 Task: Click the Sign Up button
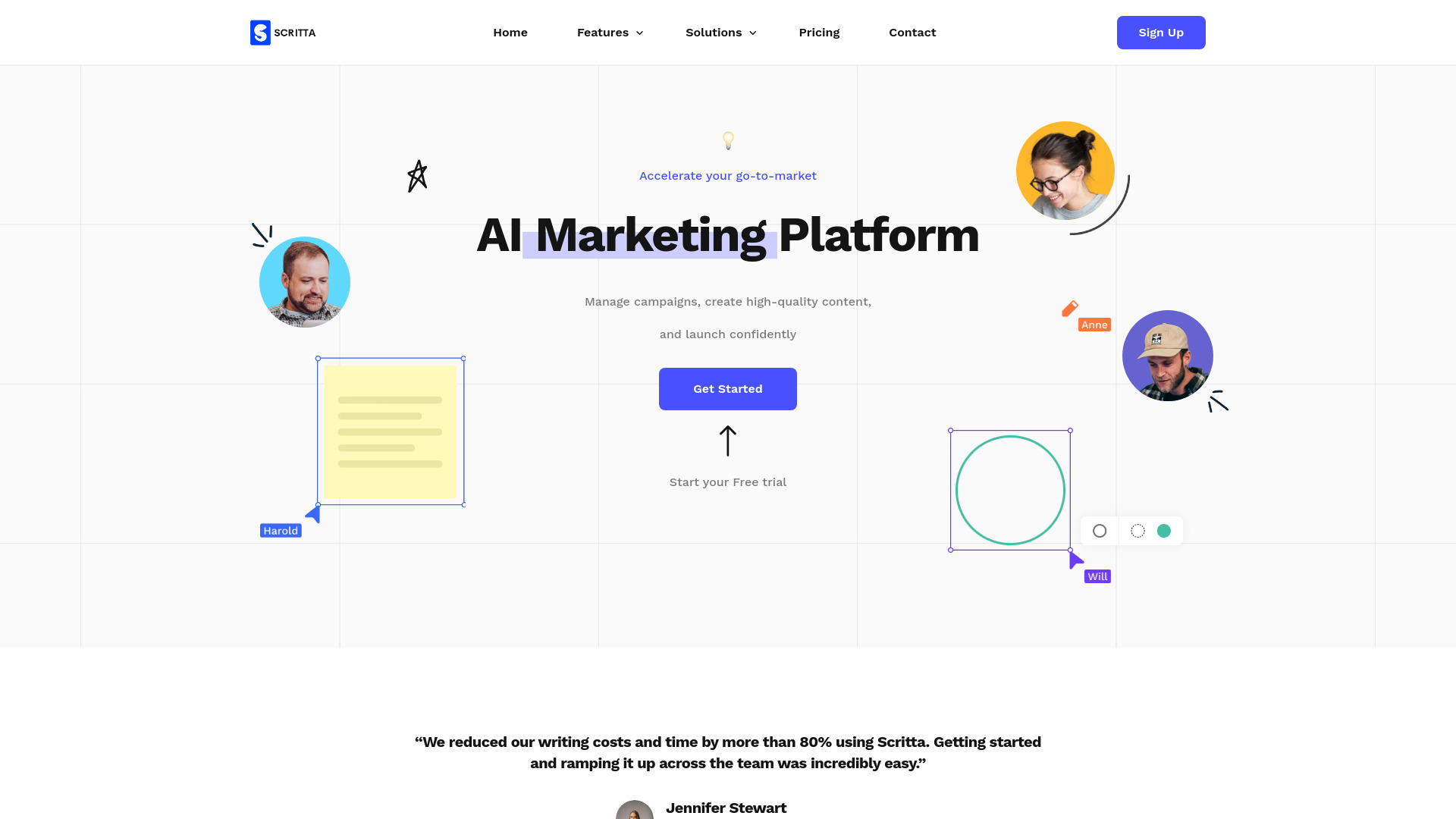[x=1161, y=32]
